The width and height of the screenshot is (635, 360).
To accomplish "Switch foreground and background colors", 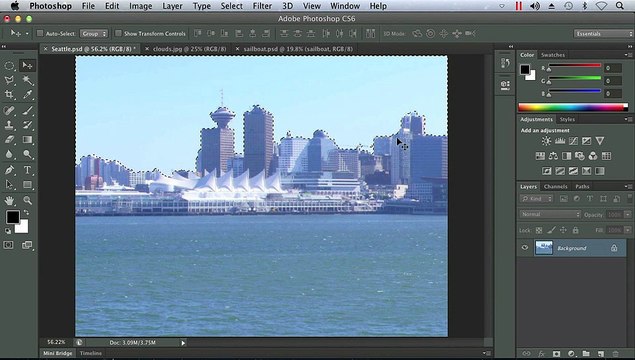I will tap(26, 213).
